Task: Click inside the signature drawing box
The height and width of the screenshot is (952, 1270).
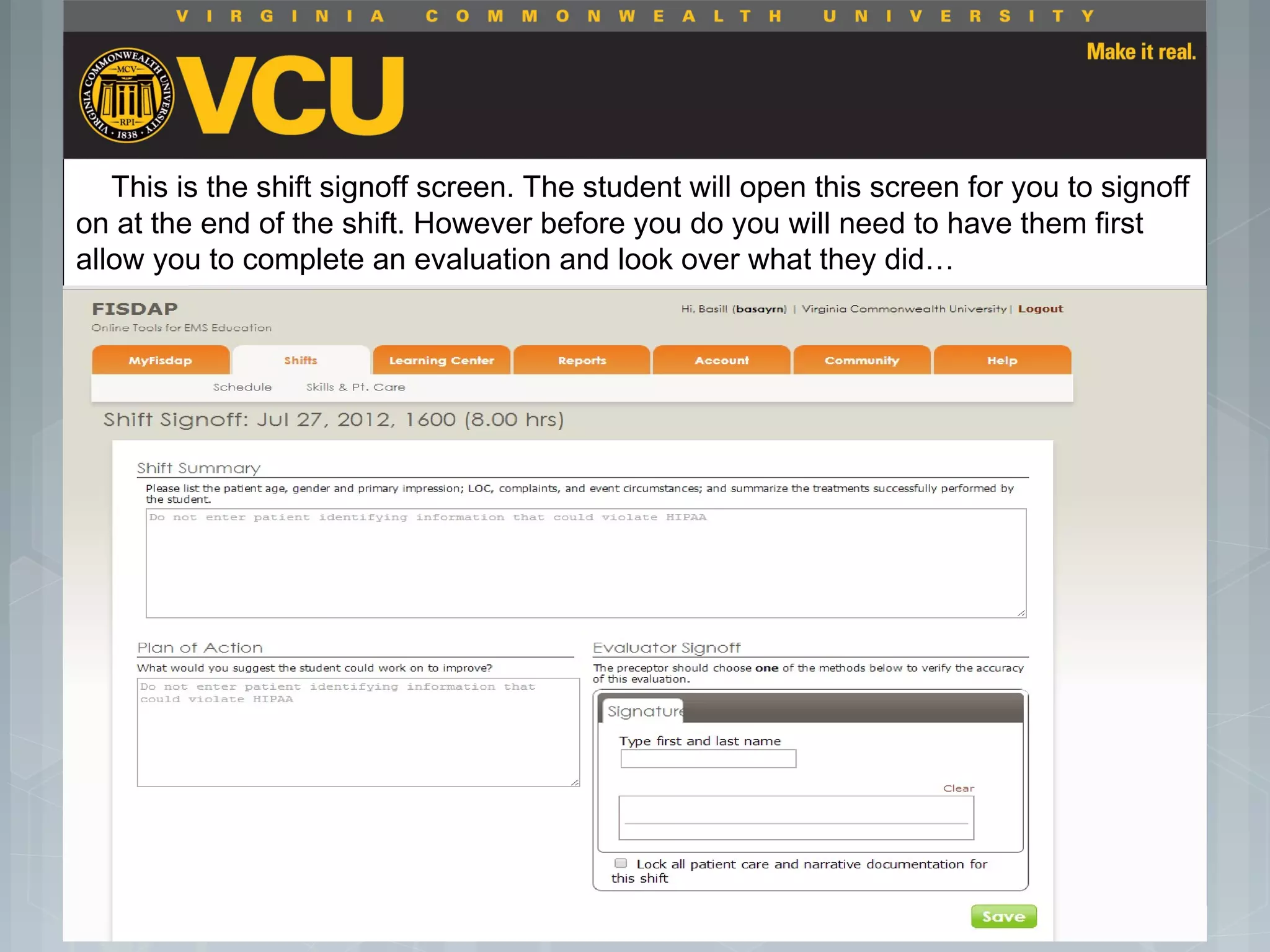Action: [796, 818]
